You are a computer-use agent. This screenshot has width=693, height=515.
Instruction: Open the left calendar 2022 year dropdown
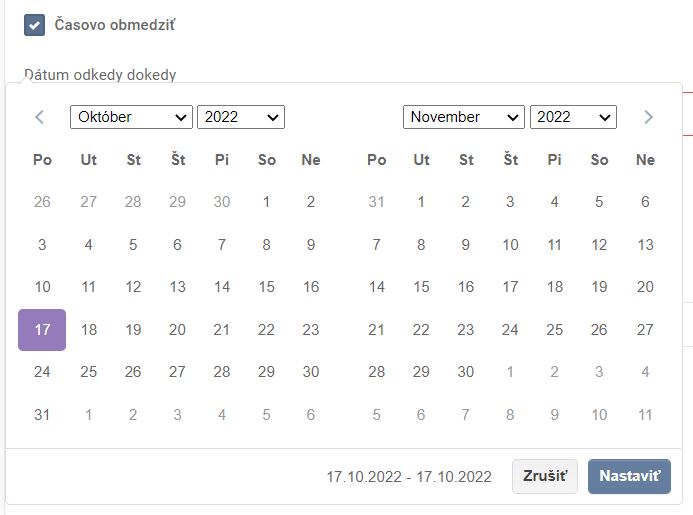(241, 117)
